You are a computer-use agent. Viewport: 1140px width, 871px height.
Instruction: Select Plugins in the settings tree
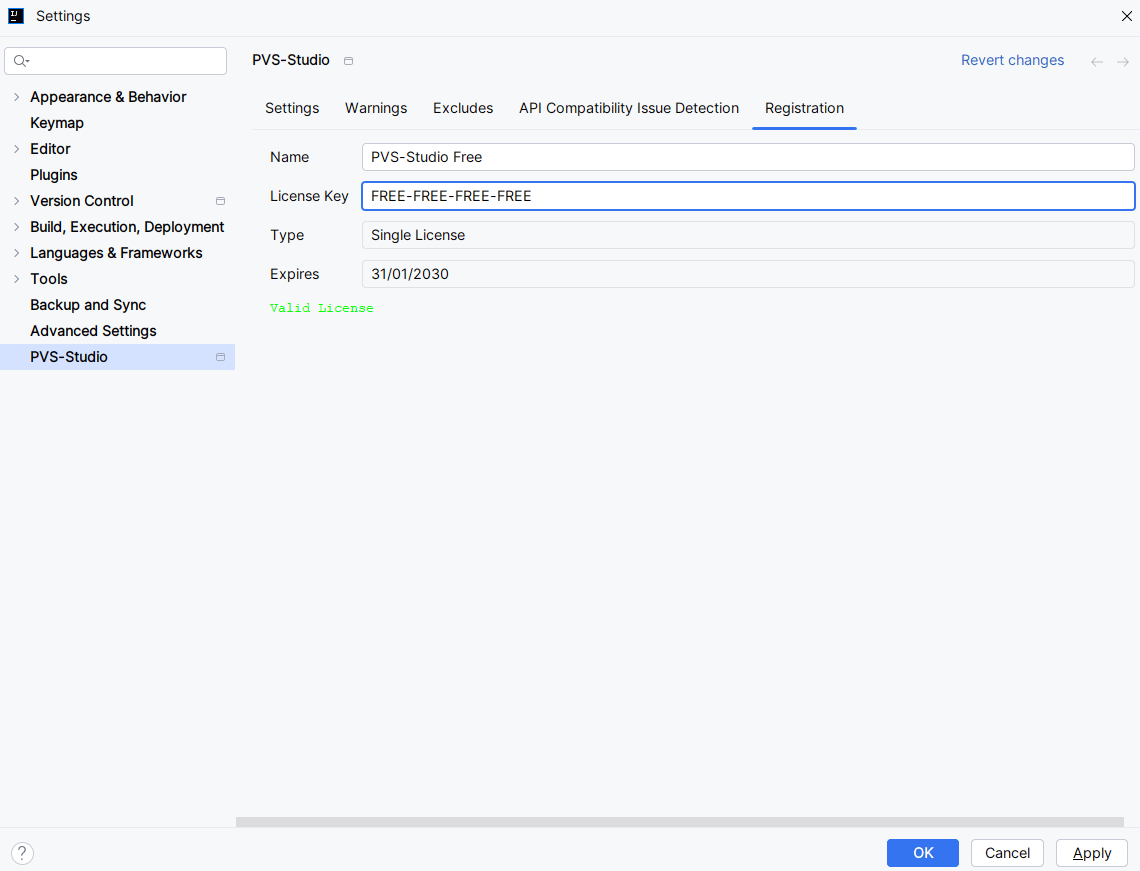pyautogui.click(x=54, y=175)
